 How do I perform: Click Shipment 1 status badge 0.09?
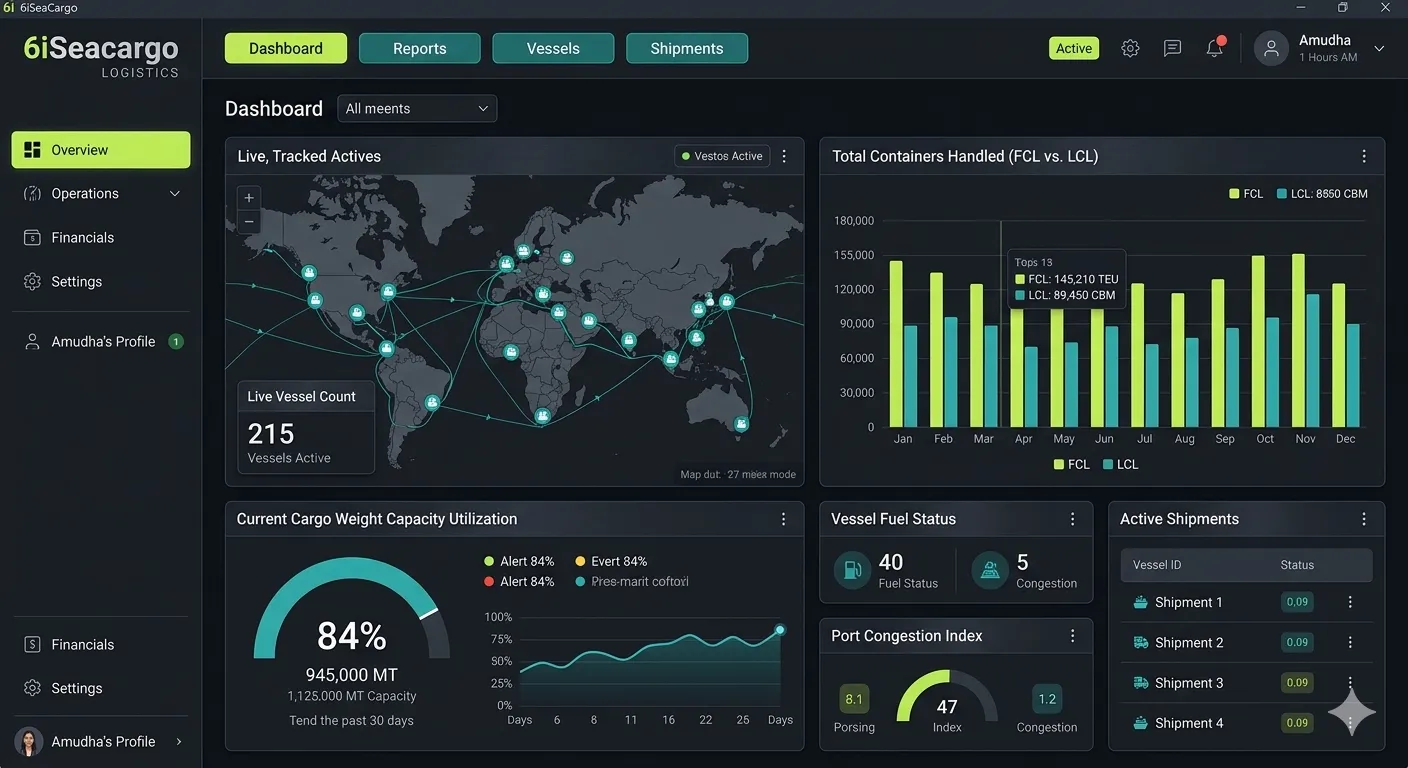coord(1297,602)
